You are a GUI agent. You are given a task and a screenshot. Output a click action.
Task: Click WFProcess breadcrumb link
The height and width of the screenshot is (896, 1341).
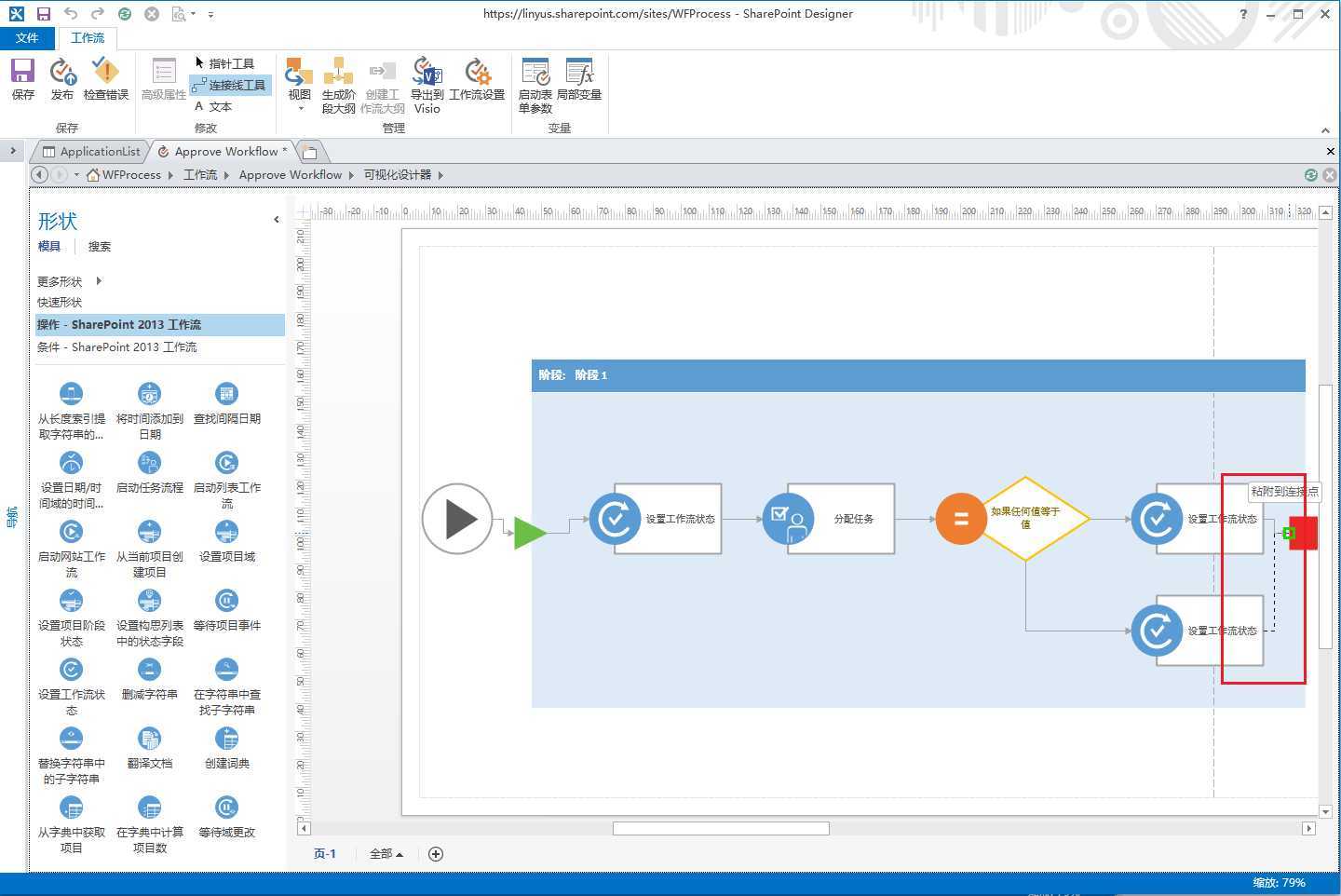tap(131, 175)
